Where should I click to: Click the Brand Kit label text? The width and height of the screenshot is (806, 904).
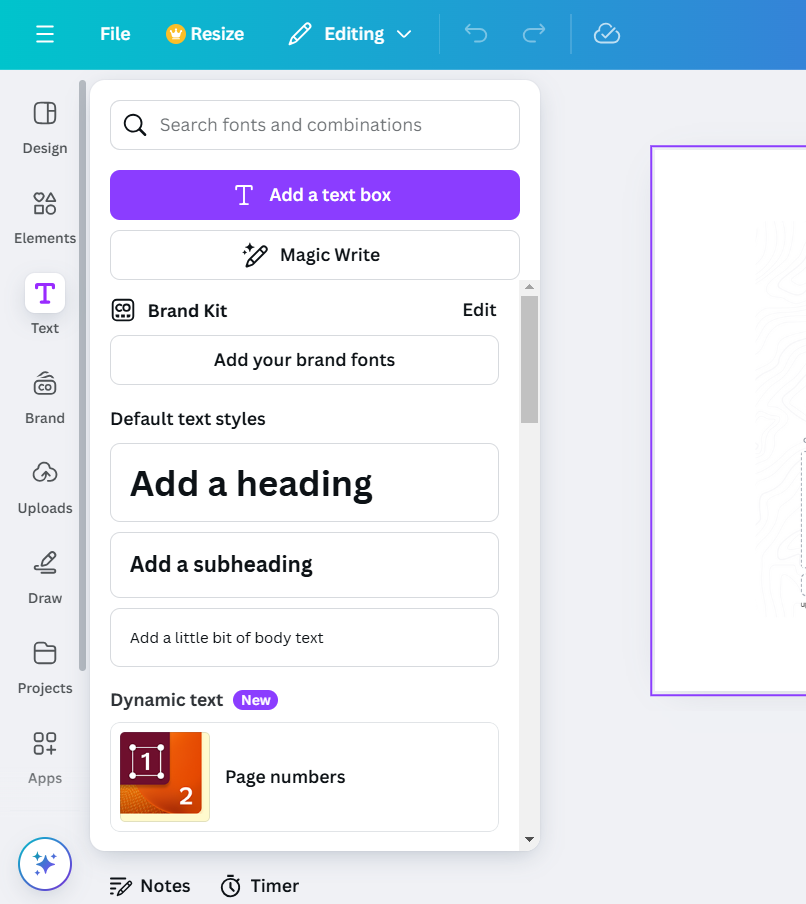pos(187,311)
